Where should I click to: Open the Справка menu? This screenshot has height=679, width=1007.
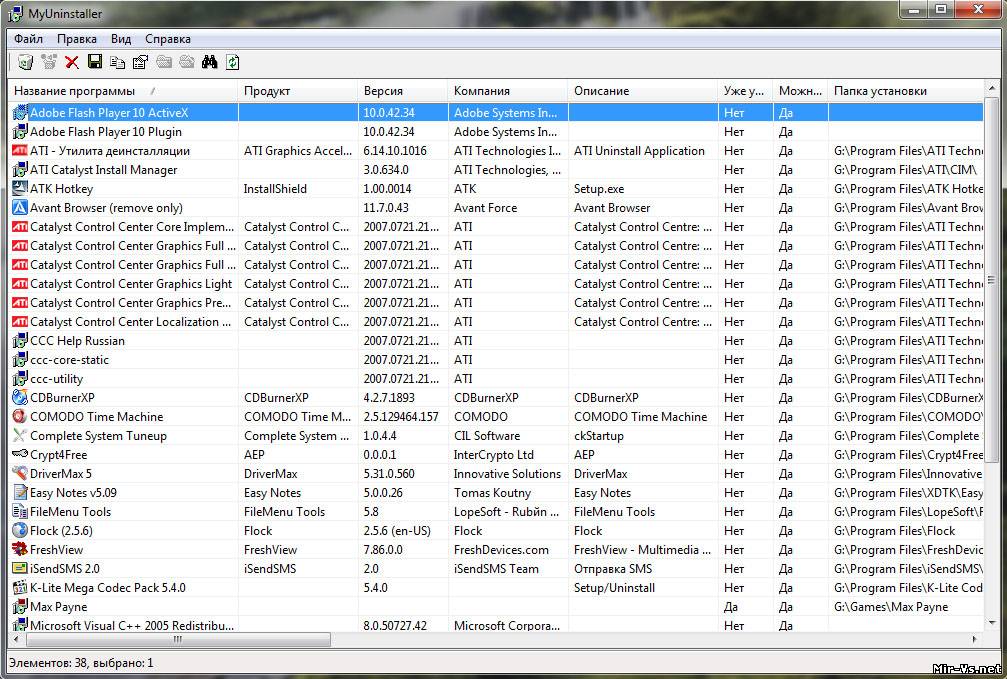pos(168,39)
